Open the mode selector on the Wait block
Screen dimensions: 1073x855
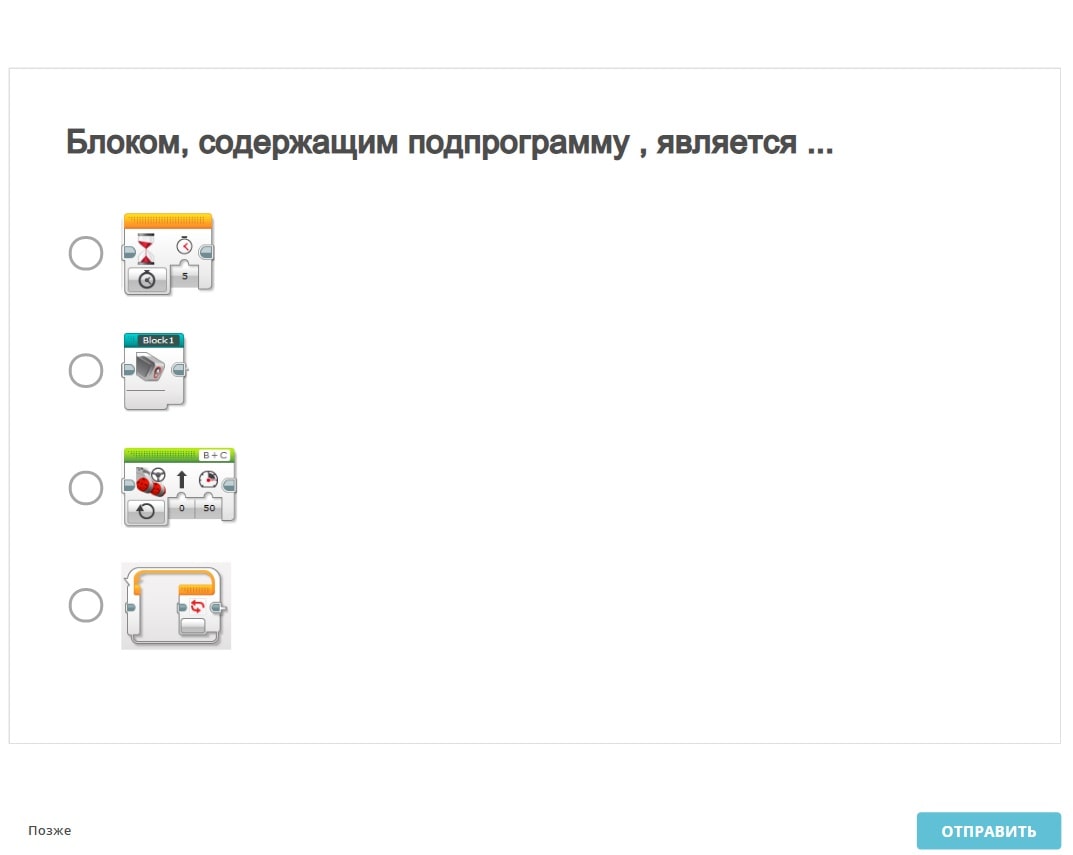click(147, 280)
